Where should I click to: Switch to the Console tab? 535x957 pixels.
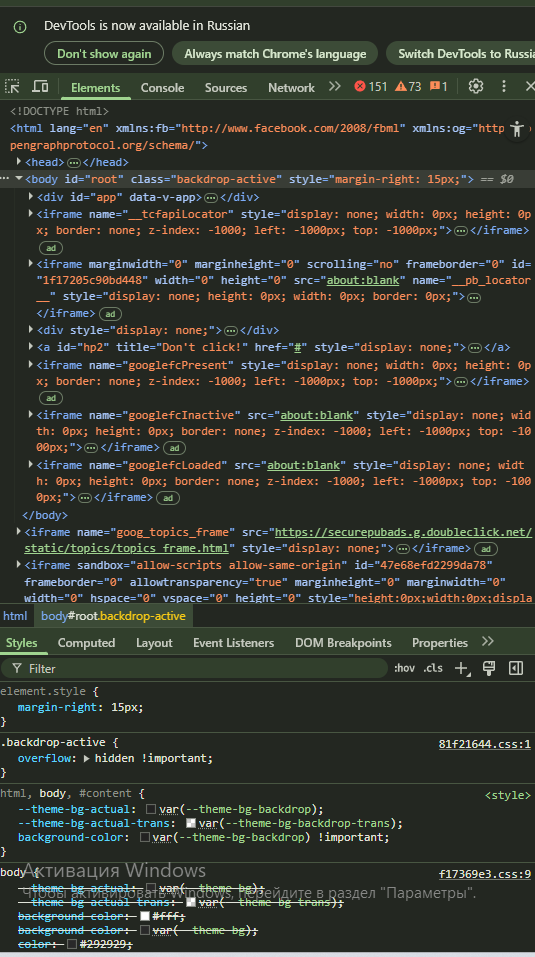point(162,87)
